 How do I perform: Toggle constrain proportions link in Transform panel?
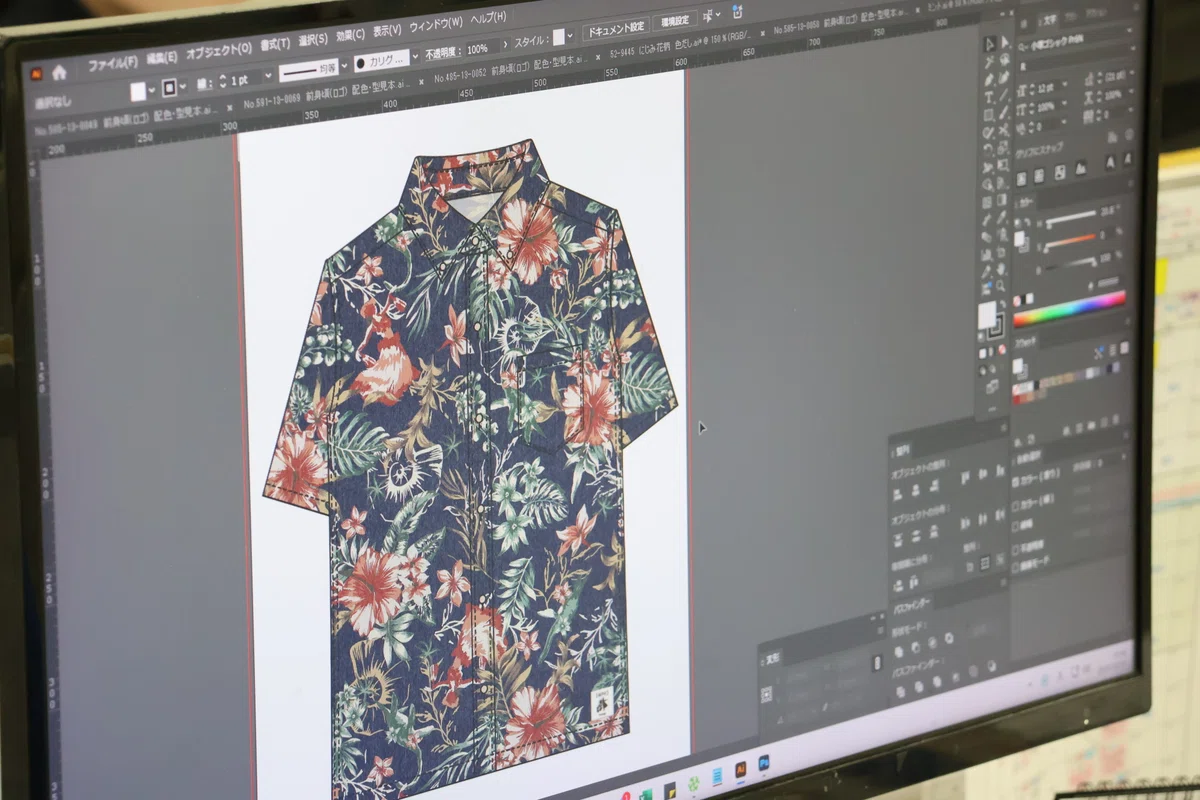coord(877,663)
